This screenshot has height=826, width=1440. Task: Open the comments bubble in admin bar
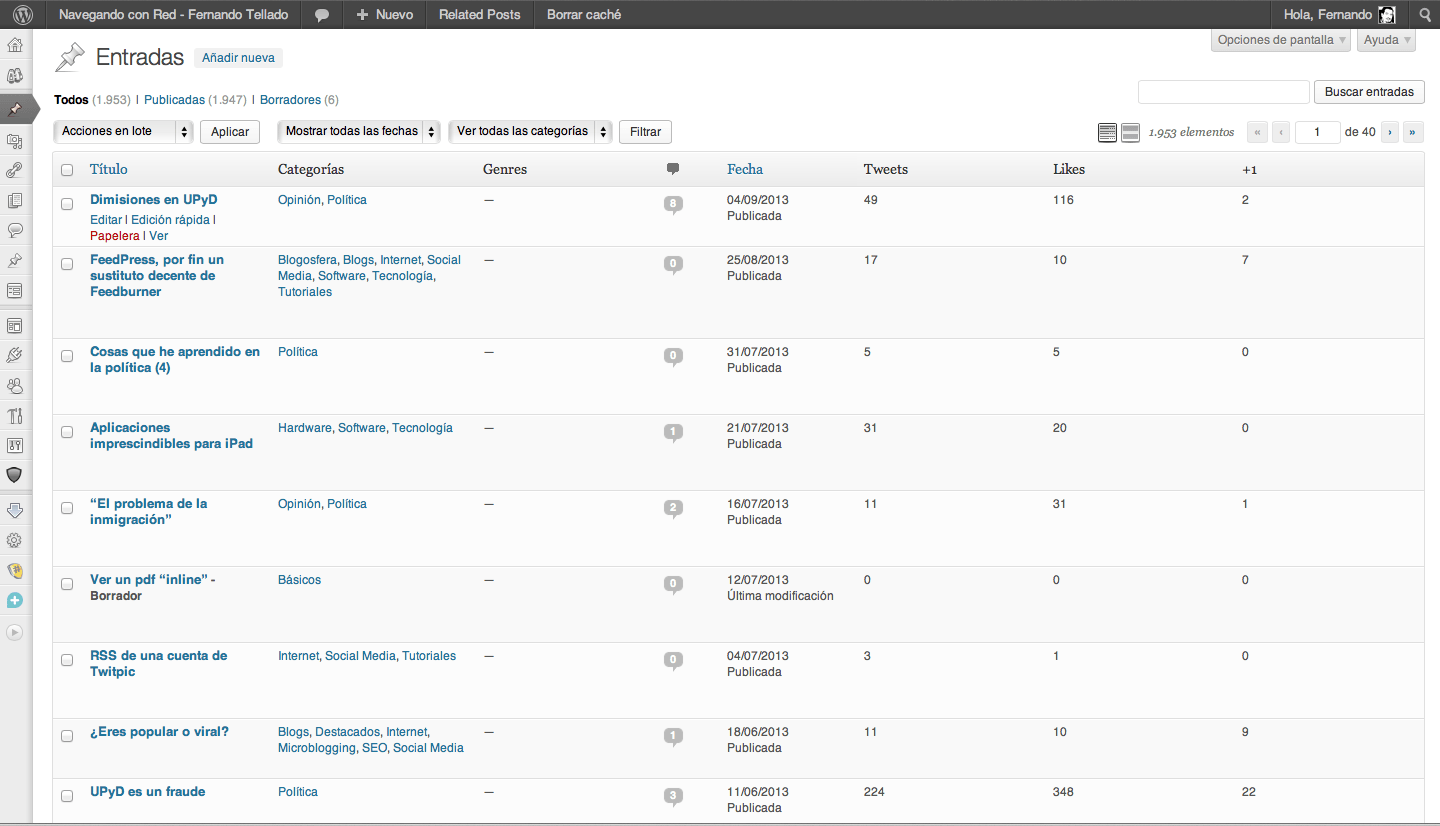pos(322,15)
